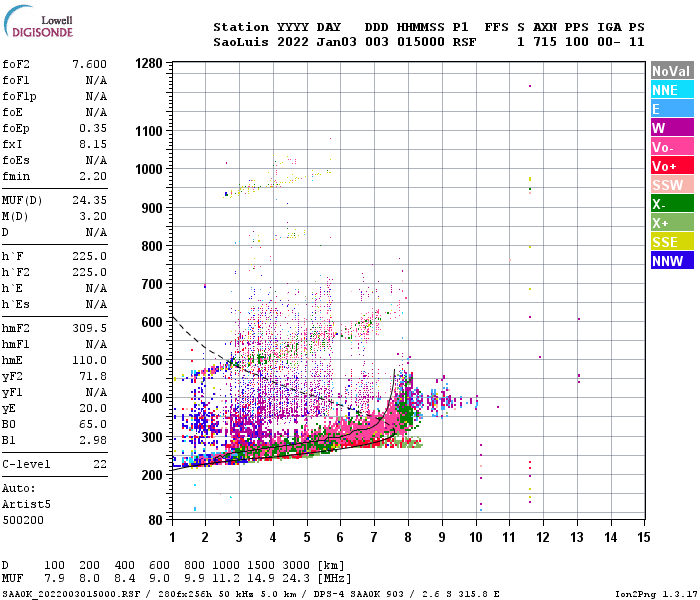Click the MUF value 7.9
The width and height of the screenshot is (700, 600).
(x=54, y=579)
